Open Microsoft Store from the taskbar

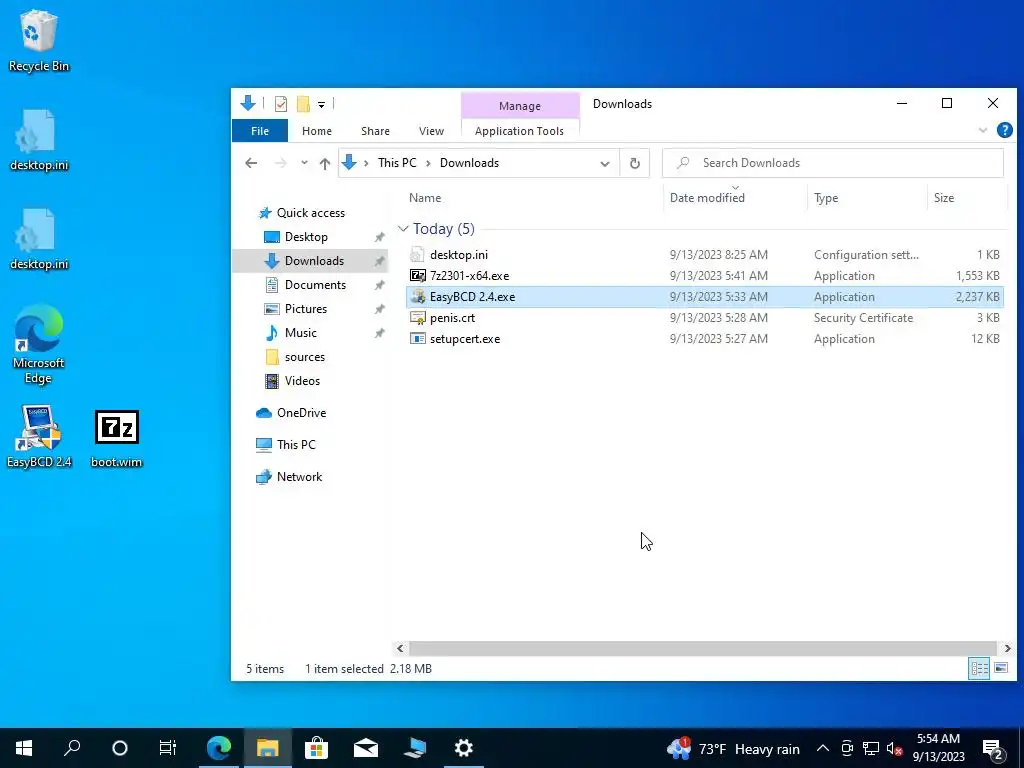[316, 748]
